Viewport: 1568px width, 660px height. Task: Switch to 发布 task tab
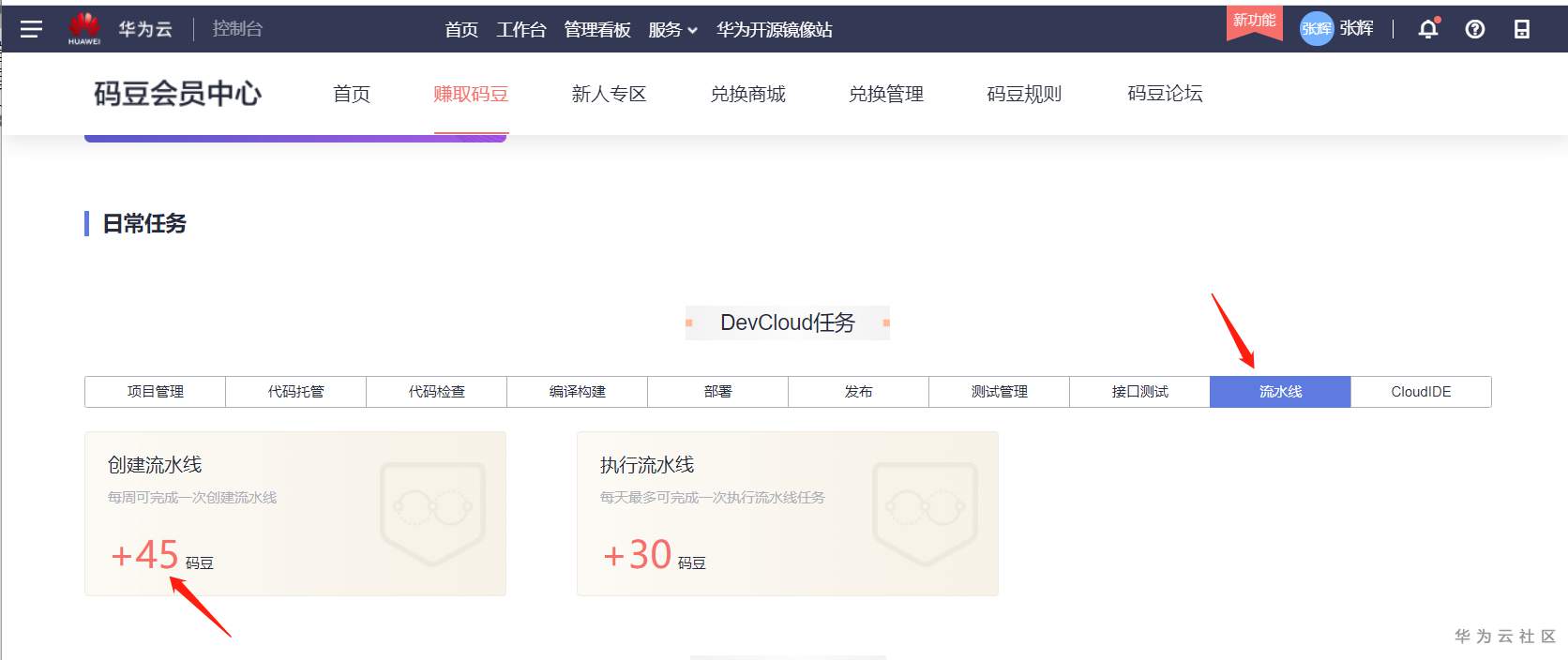coord(859,392)
